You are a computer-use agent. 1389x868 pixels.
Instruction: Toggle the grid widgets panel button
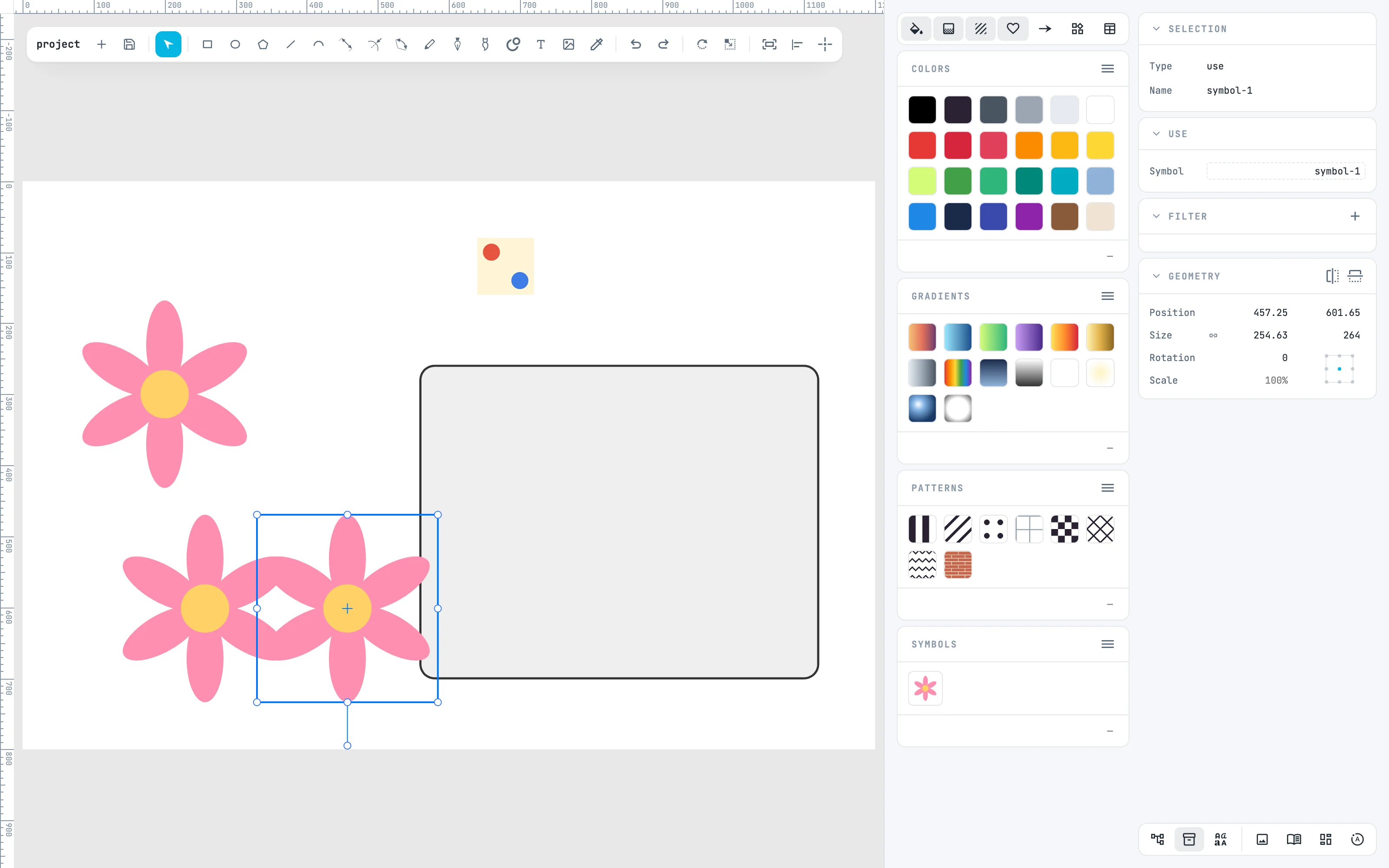coord(1325,839)
